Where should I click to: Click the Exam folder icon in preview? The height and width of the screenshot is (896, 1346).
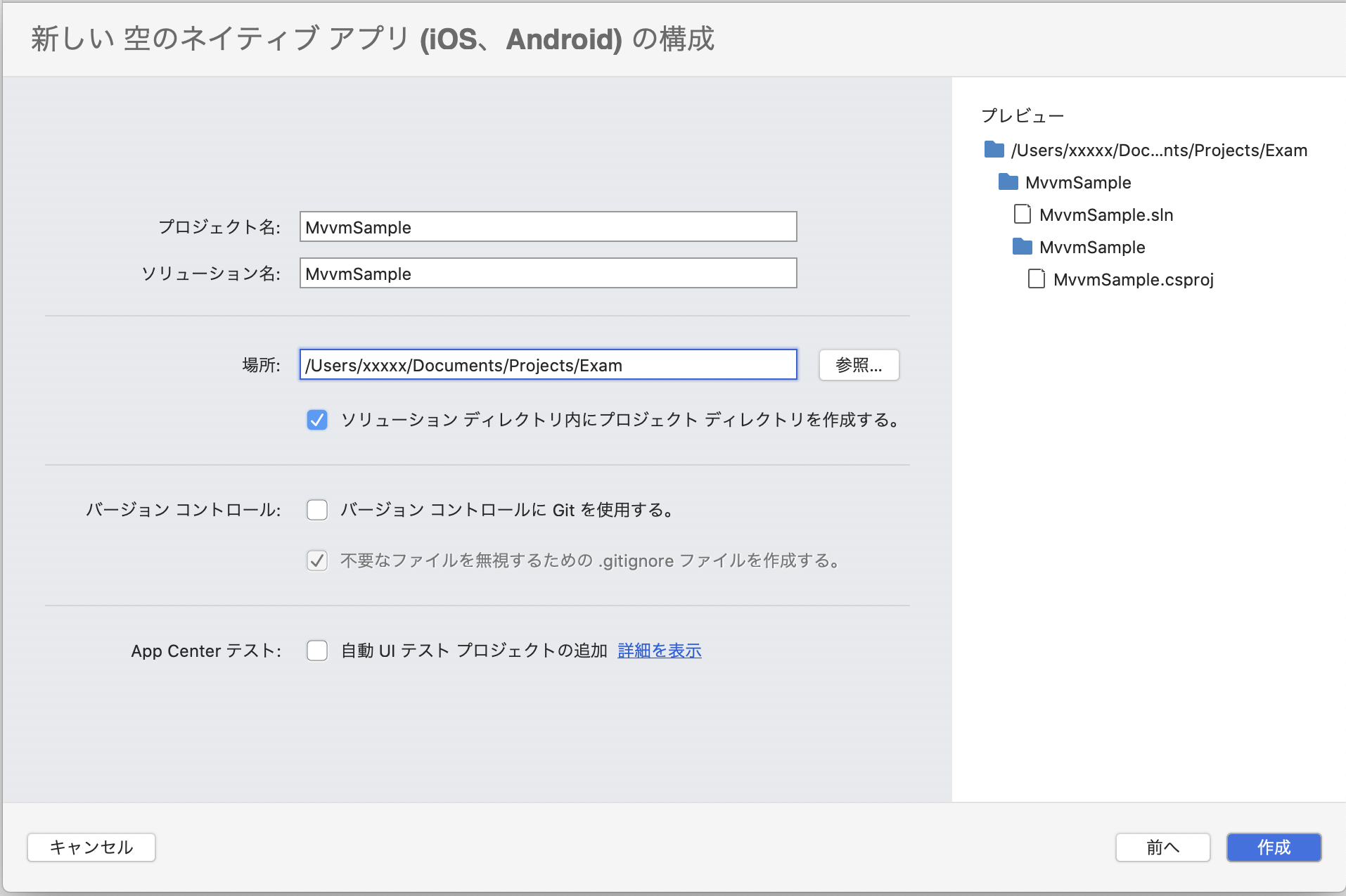[994, 150]
